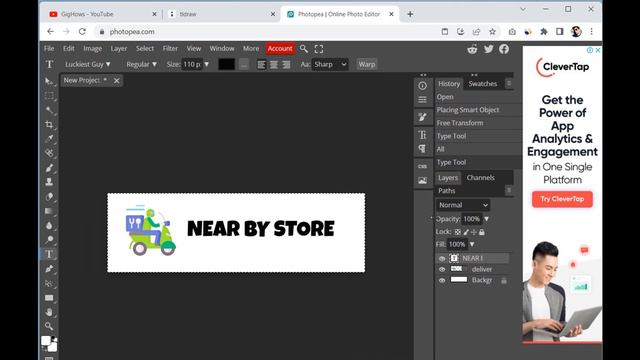This screenshot has width=640, height=360.
Task: Hide the NEAR text layer
Action: click(x=442, y=258)
